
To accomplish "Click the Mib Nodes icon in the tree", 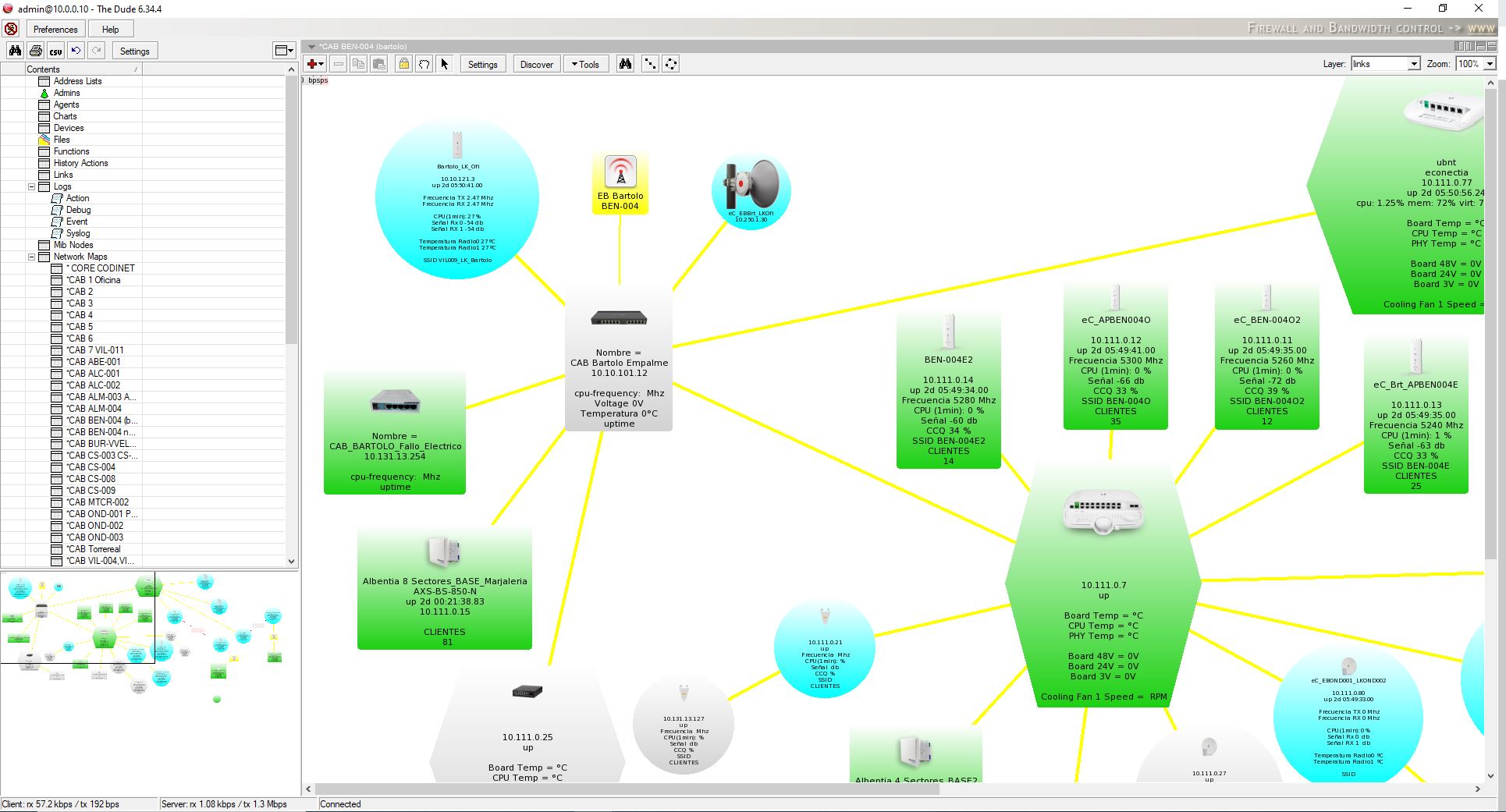I will pos(44,245).
